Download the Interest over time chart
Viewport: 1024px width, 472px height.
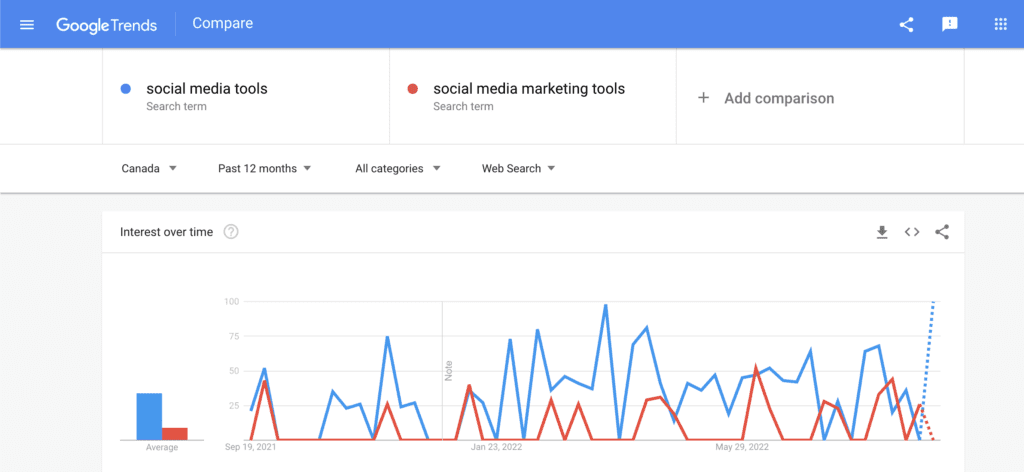point(882,232)
